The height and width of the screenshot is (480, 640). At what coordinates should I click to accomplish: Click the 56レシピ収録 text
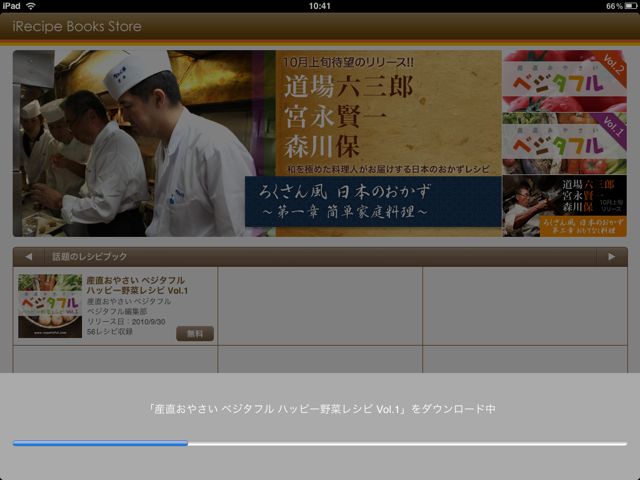110,332
